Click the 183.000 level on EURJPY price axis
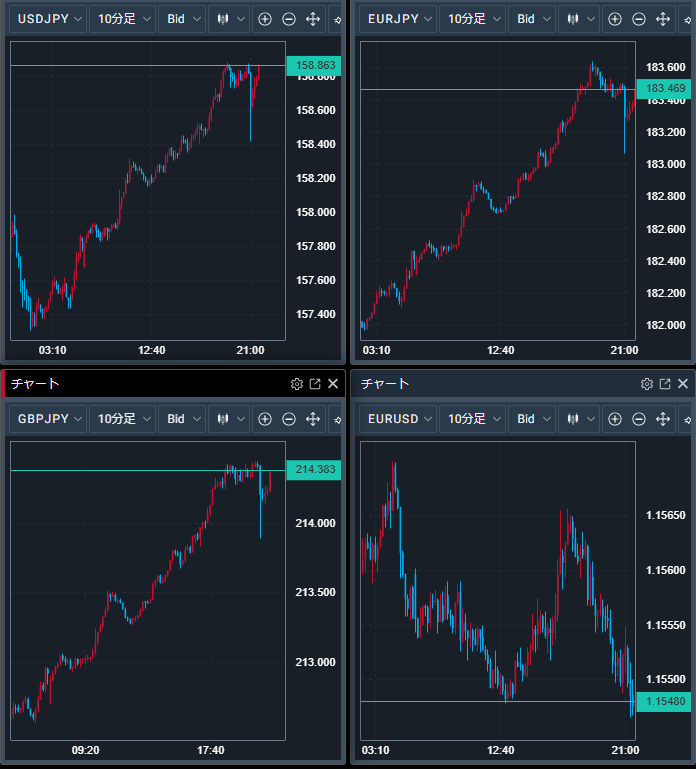696x769 pixels. [666, 164]
